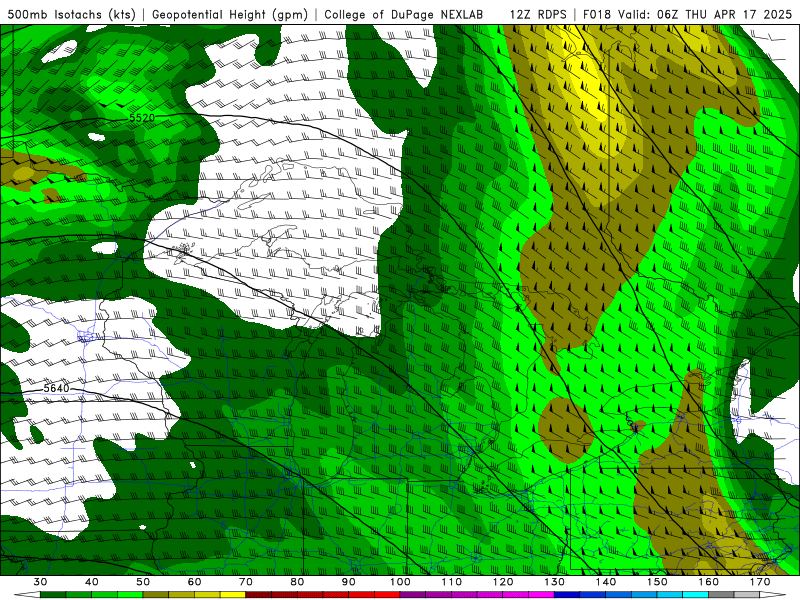Select the dark blue 130-135 kt legend swatch
This screenshot has height=600, width=800.
[x=567, y=594]
